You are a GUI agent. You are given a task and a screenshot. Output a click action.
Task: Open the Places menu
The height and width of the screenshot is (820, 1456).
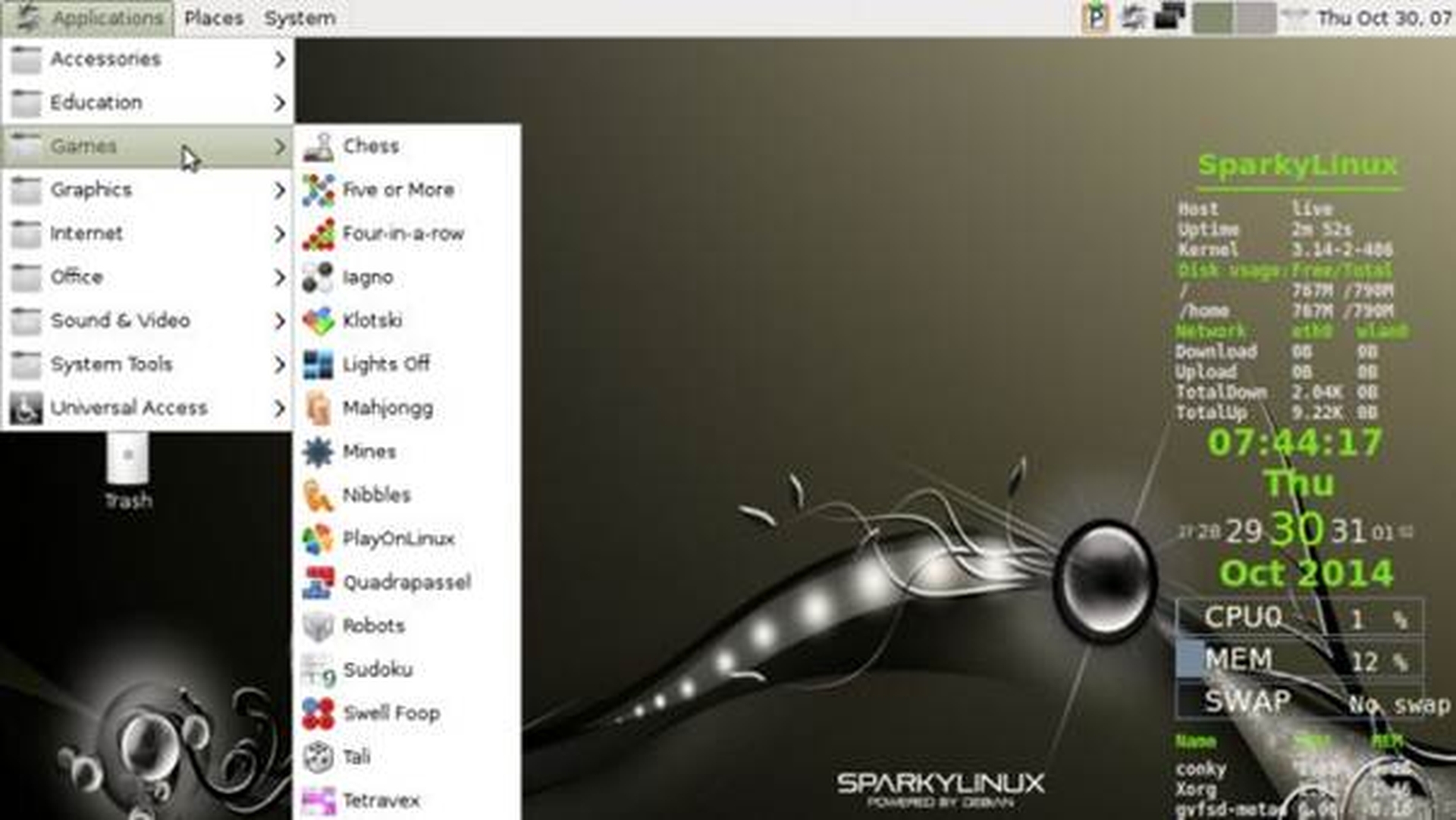point(214,18)
